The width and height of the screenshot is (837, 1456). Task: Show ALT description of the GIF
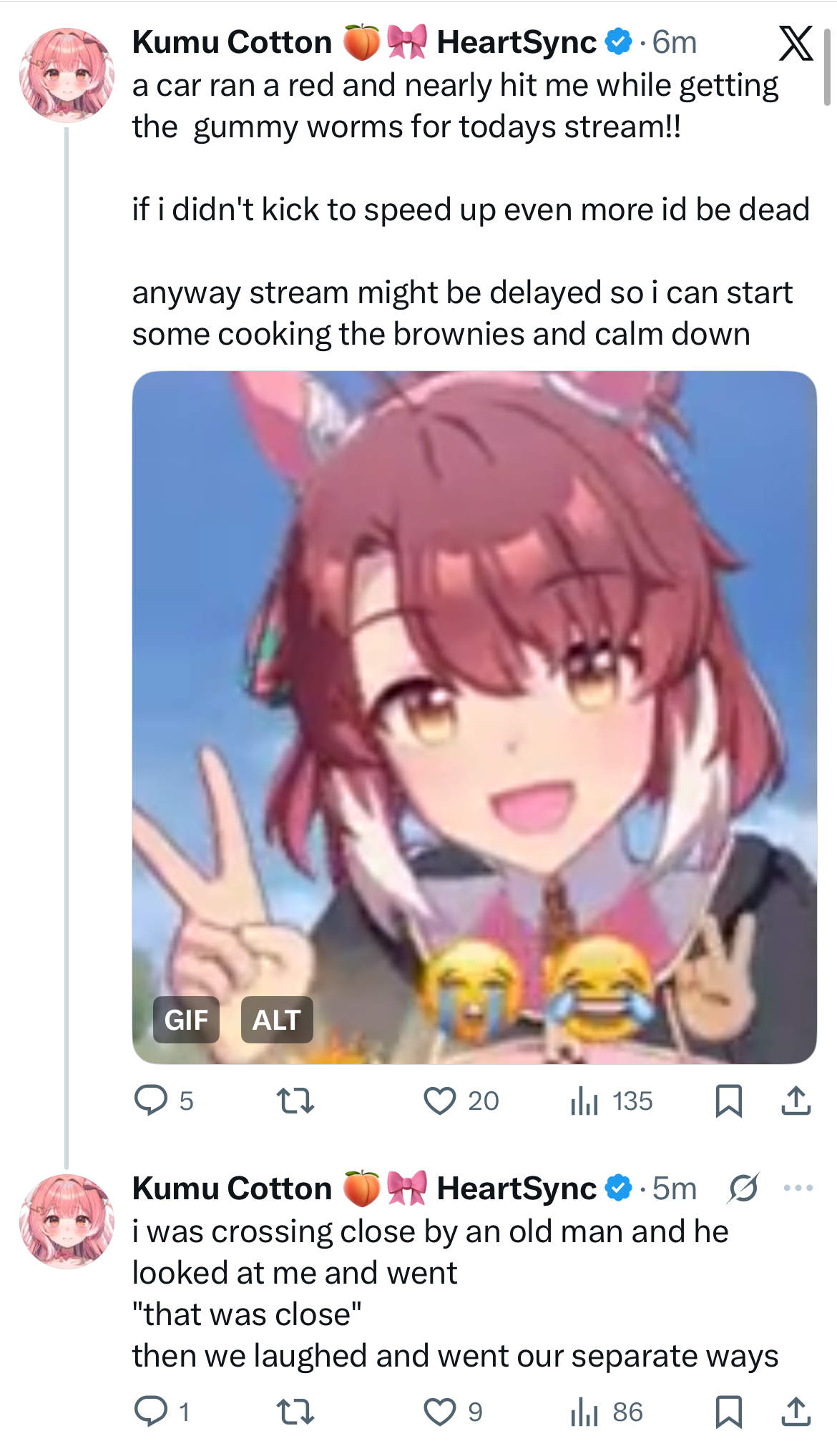(277, 1020)
